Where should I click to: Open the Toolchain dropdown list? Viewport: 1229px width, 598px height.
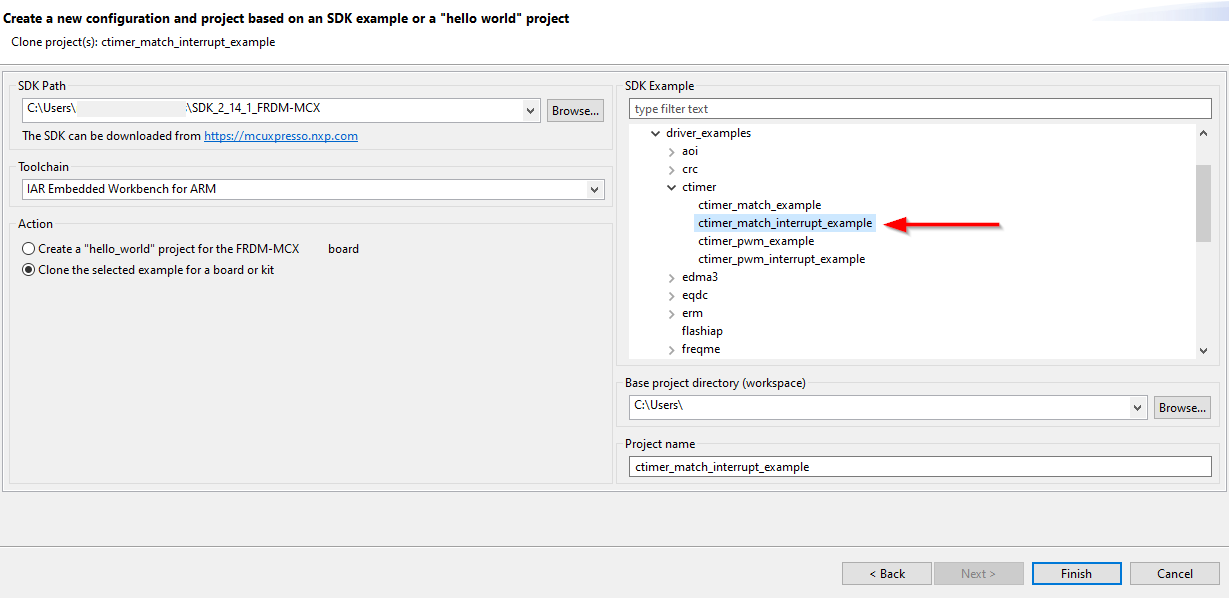pos(595,189)
